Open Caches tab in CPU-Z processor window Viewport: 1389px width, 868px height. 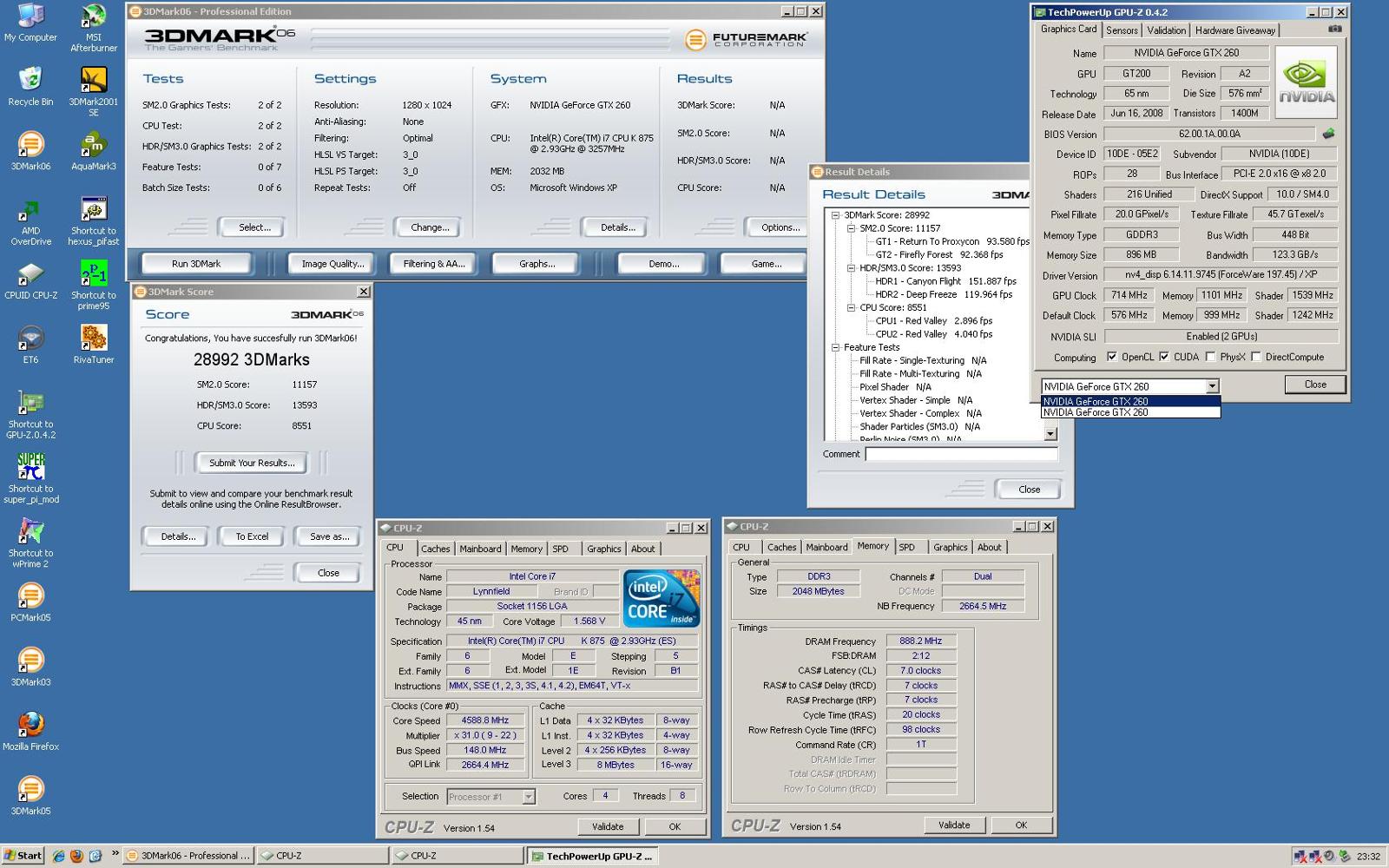coord(435,549)
